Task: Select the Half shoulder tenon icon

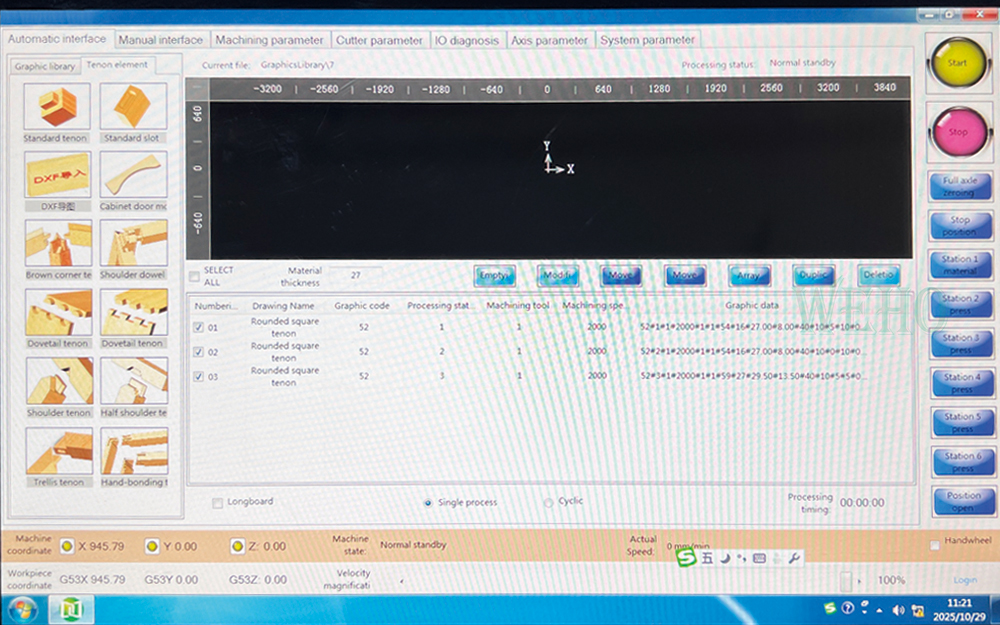Action: click(133, 381)
